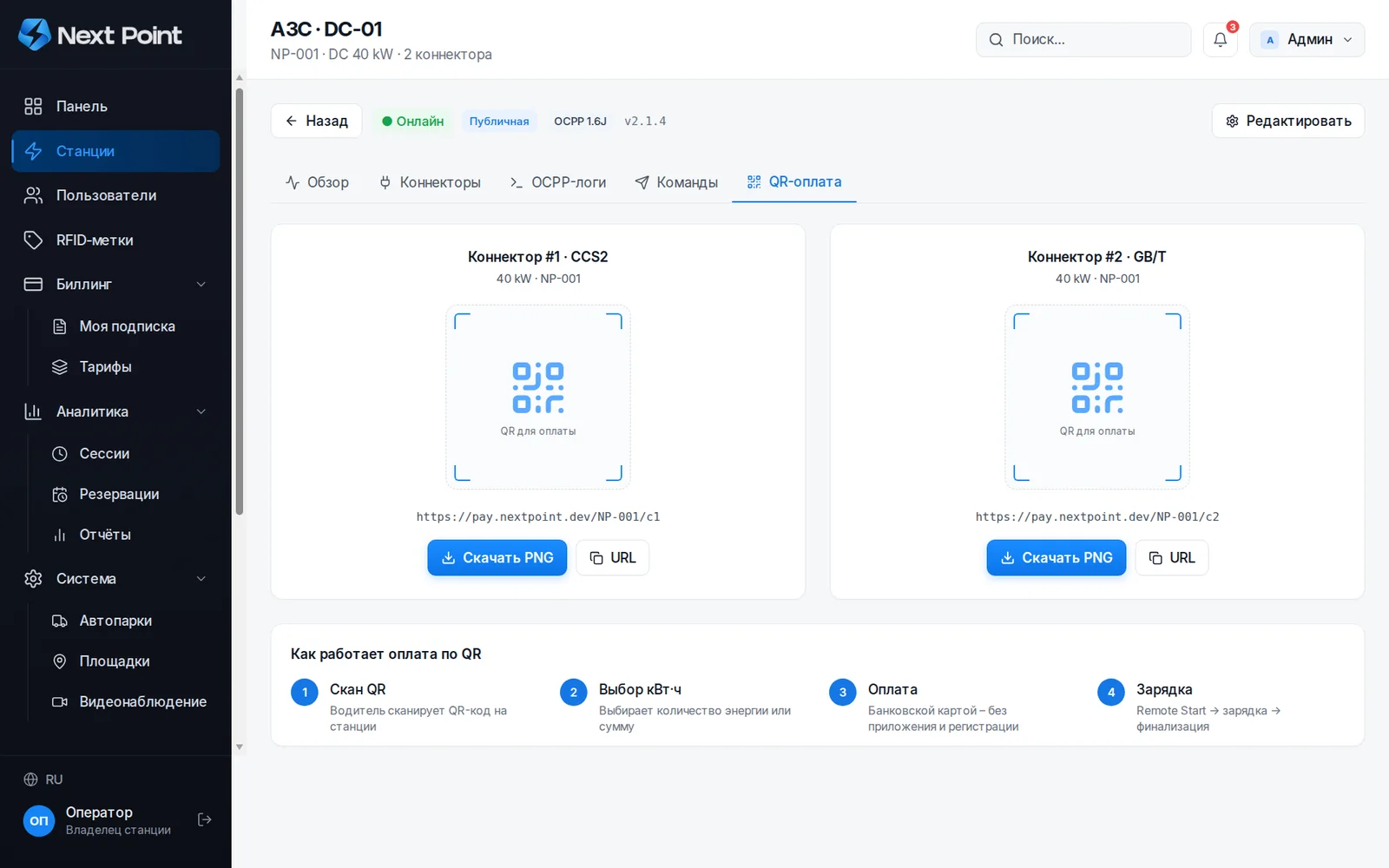The image size is (1389, 868).
Task: Open Сессии in sidebar
Action: pyautogui.click(x=129, y=453)
